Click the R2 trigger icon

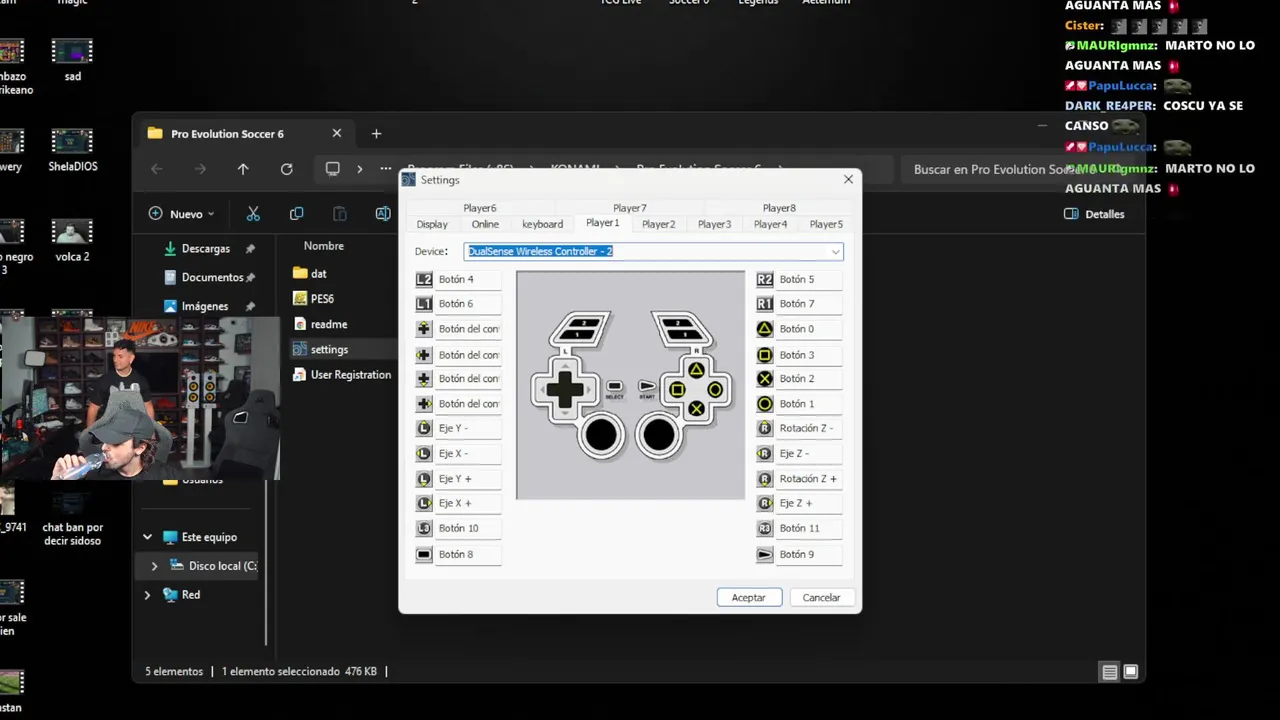[765, 279]
